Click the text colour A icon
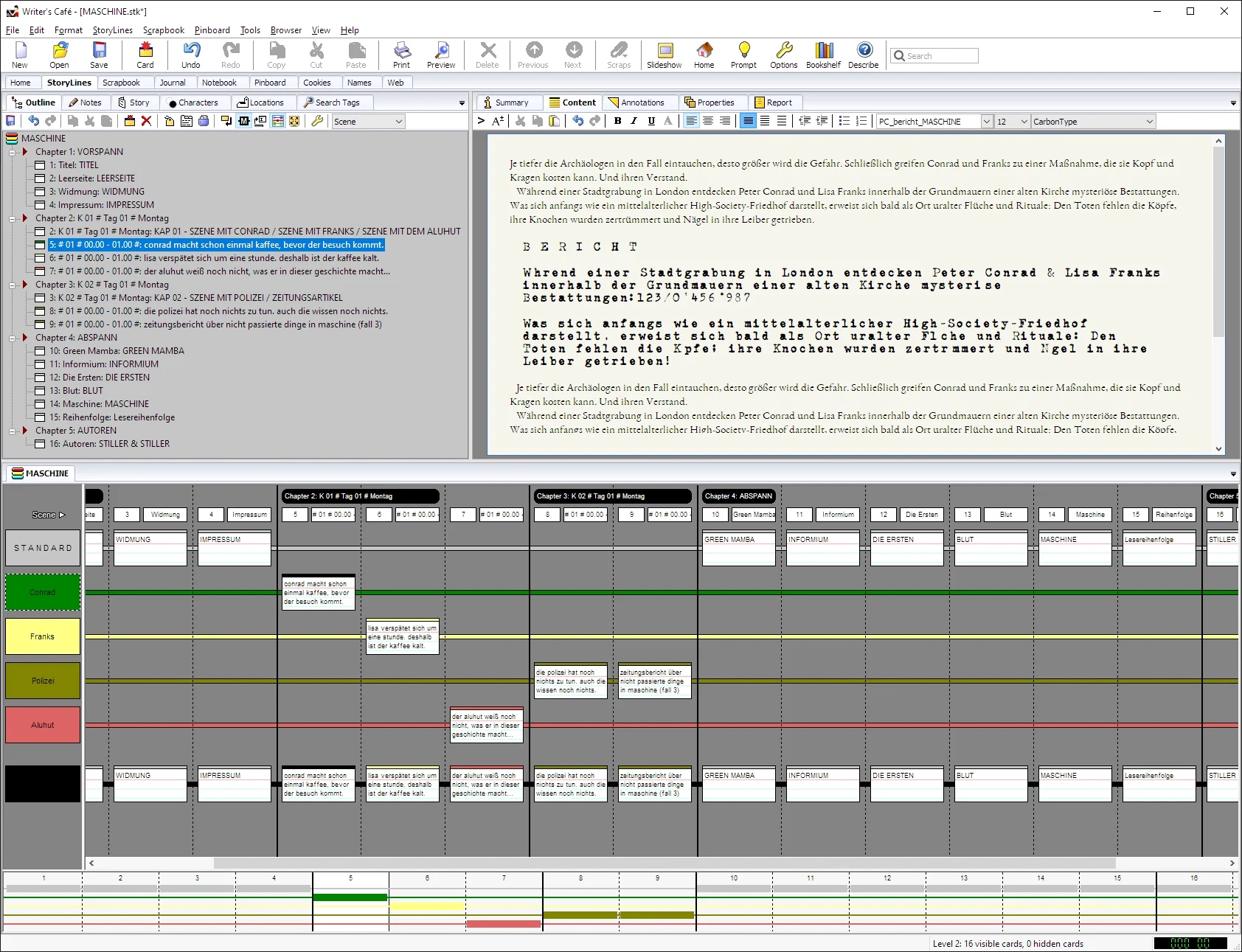1242x952 pixels. 668,121
